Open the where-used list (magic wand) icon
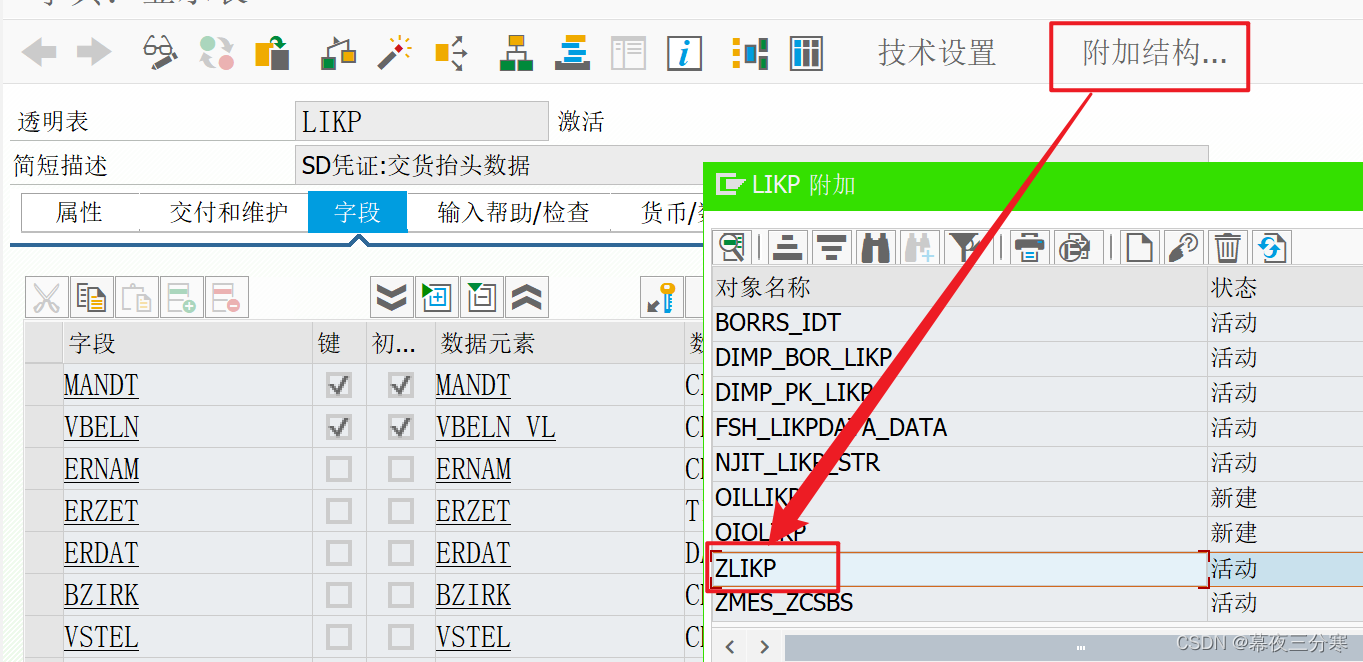This screenshot has width=1363, height=662. point(395,53)
